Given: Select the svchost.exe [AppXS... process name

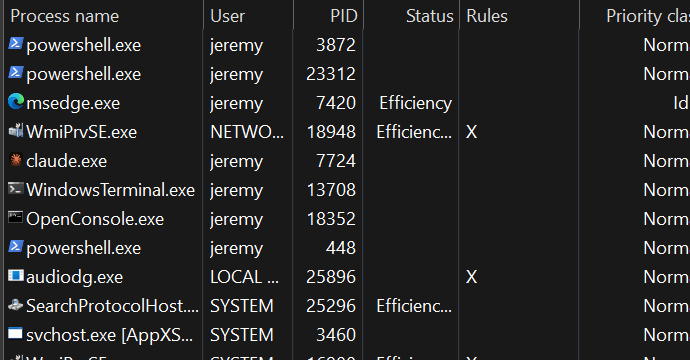Looking at the screenshot, I should [x=110, y=335].
